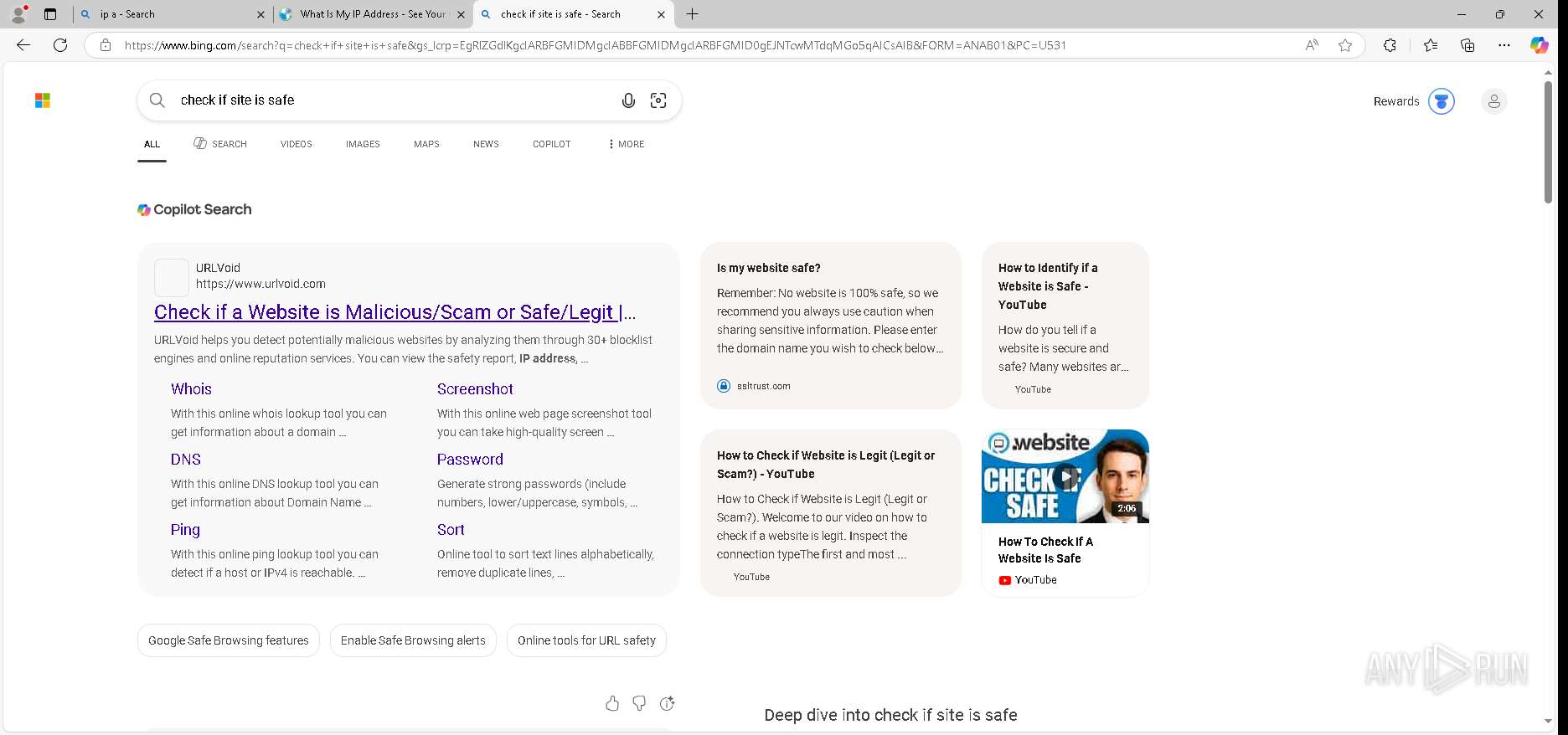View site information lock icon
Screen dimensions: 1568x735
click(106, 45)
